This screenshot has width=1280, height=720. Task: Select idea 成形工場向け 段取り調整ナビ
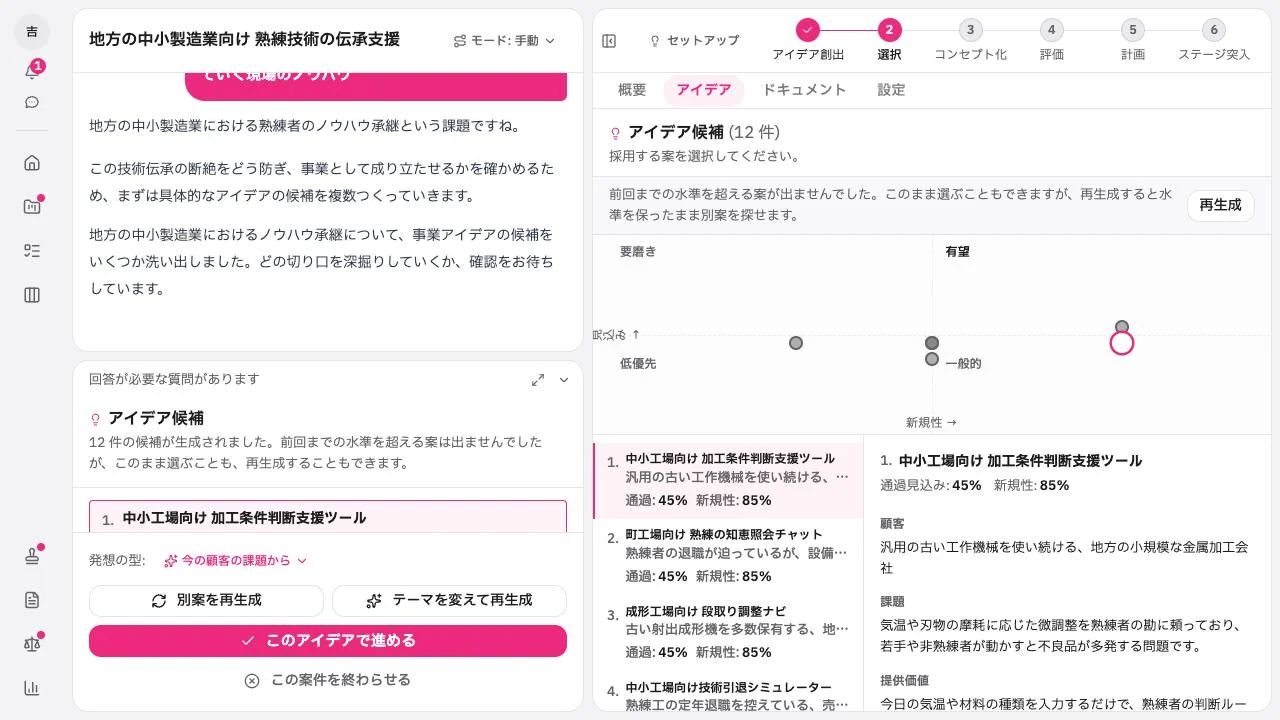tap(728, 632)
